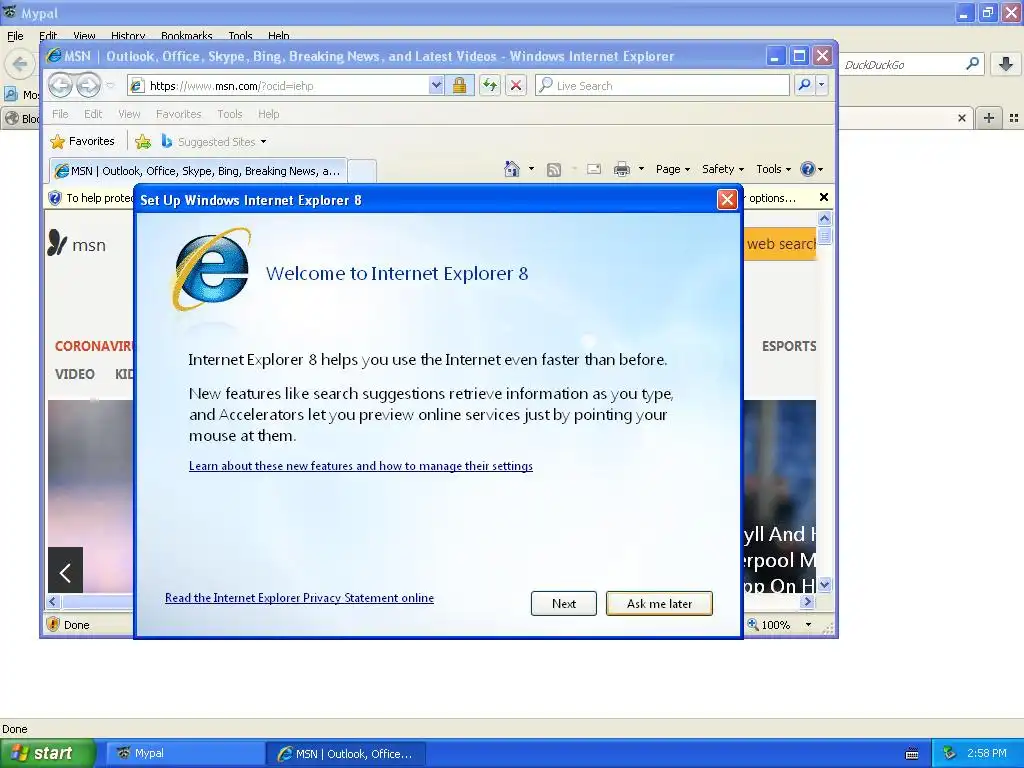Close the current Mypal tab
1024x768 pixels.
pyautogui.click(x=961, y=118)
